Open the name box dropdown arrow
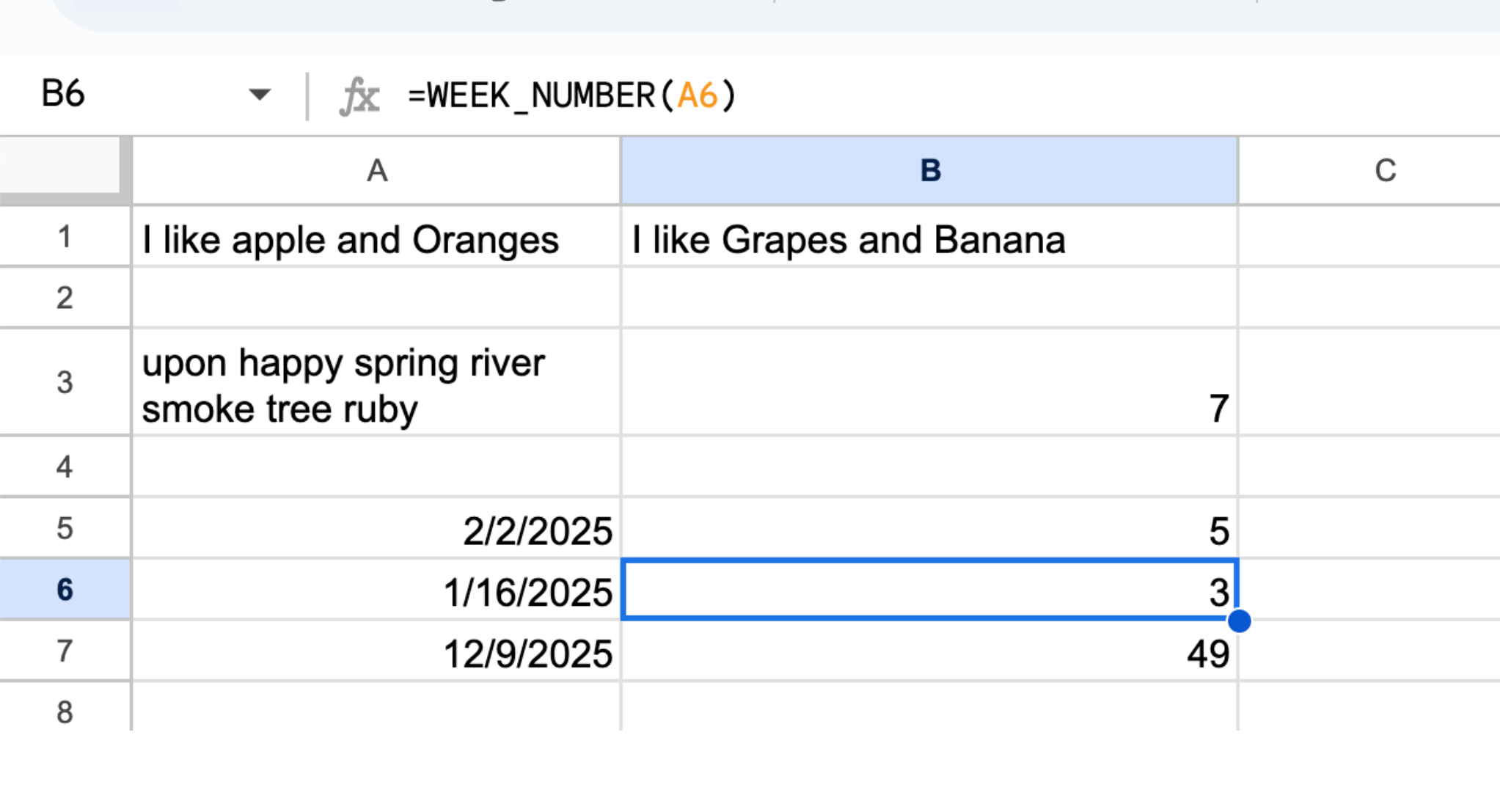 pyautogui.click(x=259, y=95)
